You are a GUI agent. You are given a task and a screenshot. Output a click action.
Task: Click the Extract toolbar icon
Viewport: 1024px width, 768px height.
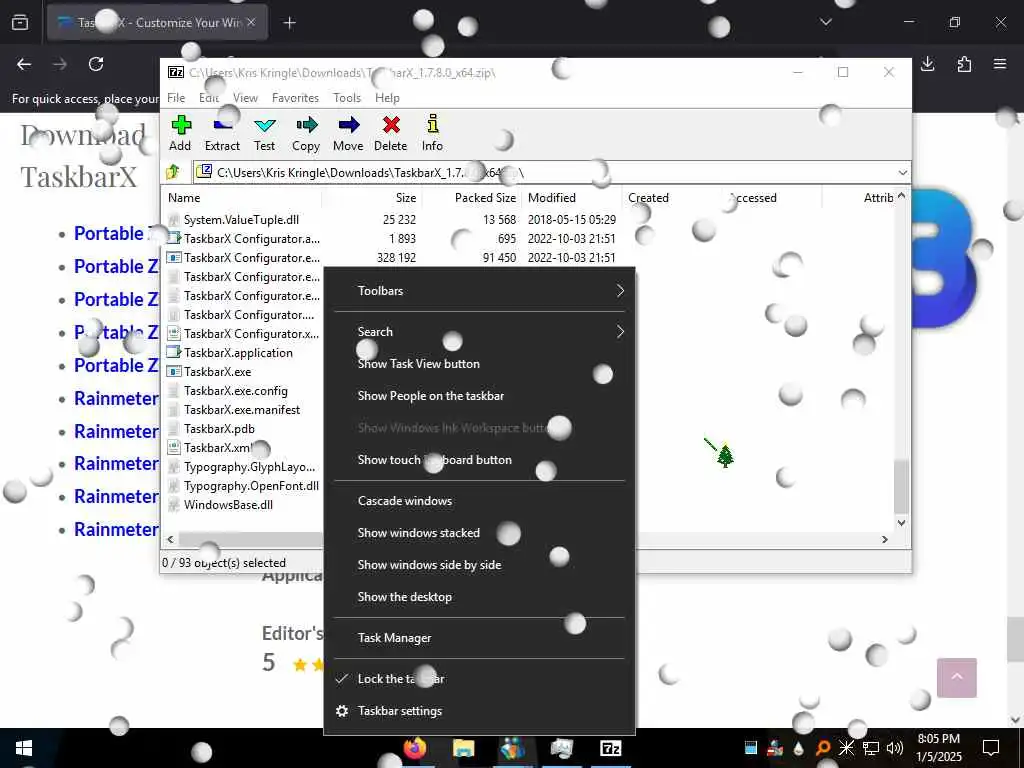click(222, 125)
